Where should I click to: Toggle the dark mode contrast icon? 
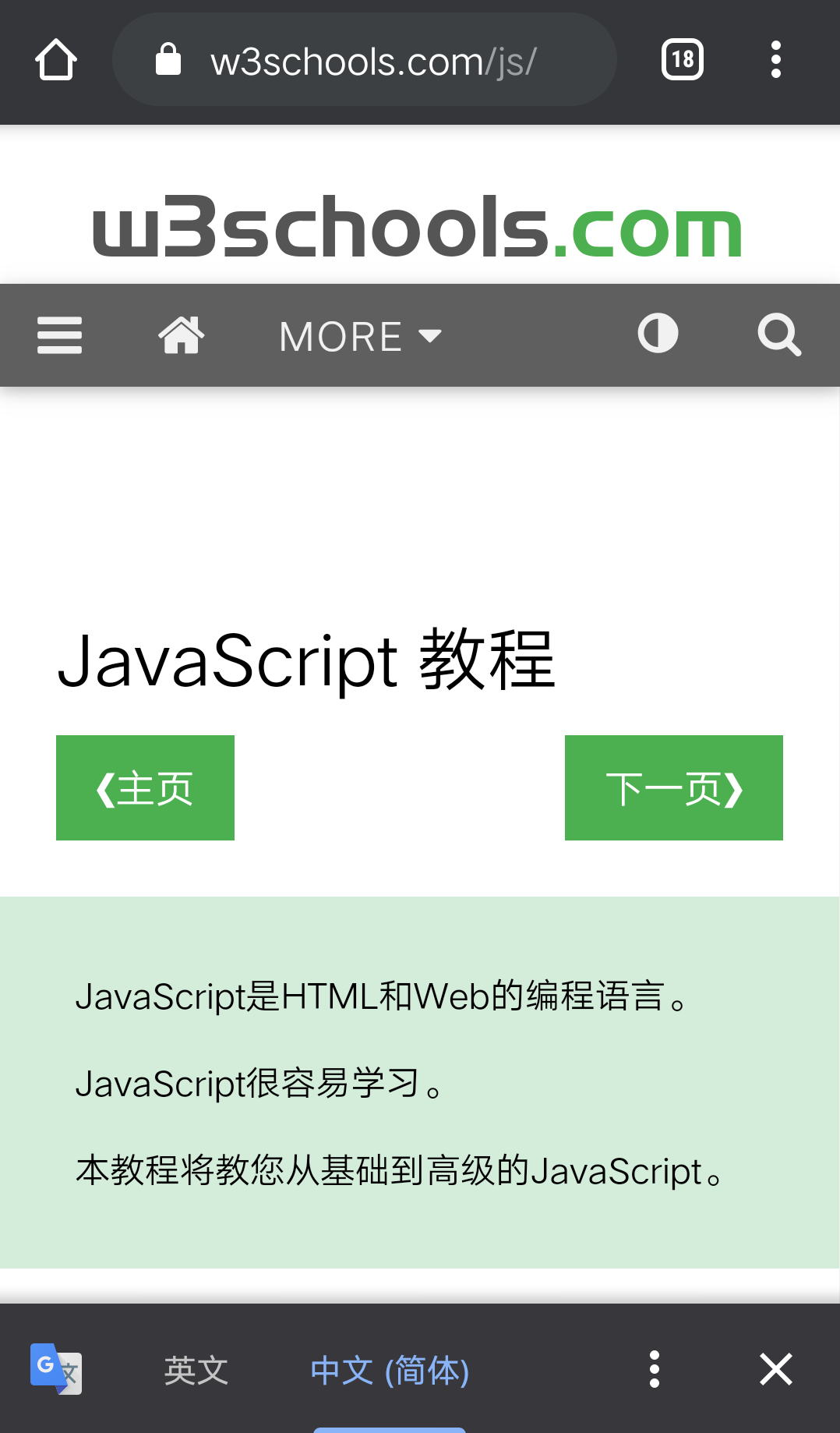[658, 334]
